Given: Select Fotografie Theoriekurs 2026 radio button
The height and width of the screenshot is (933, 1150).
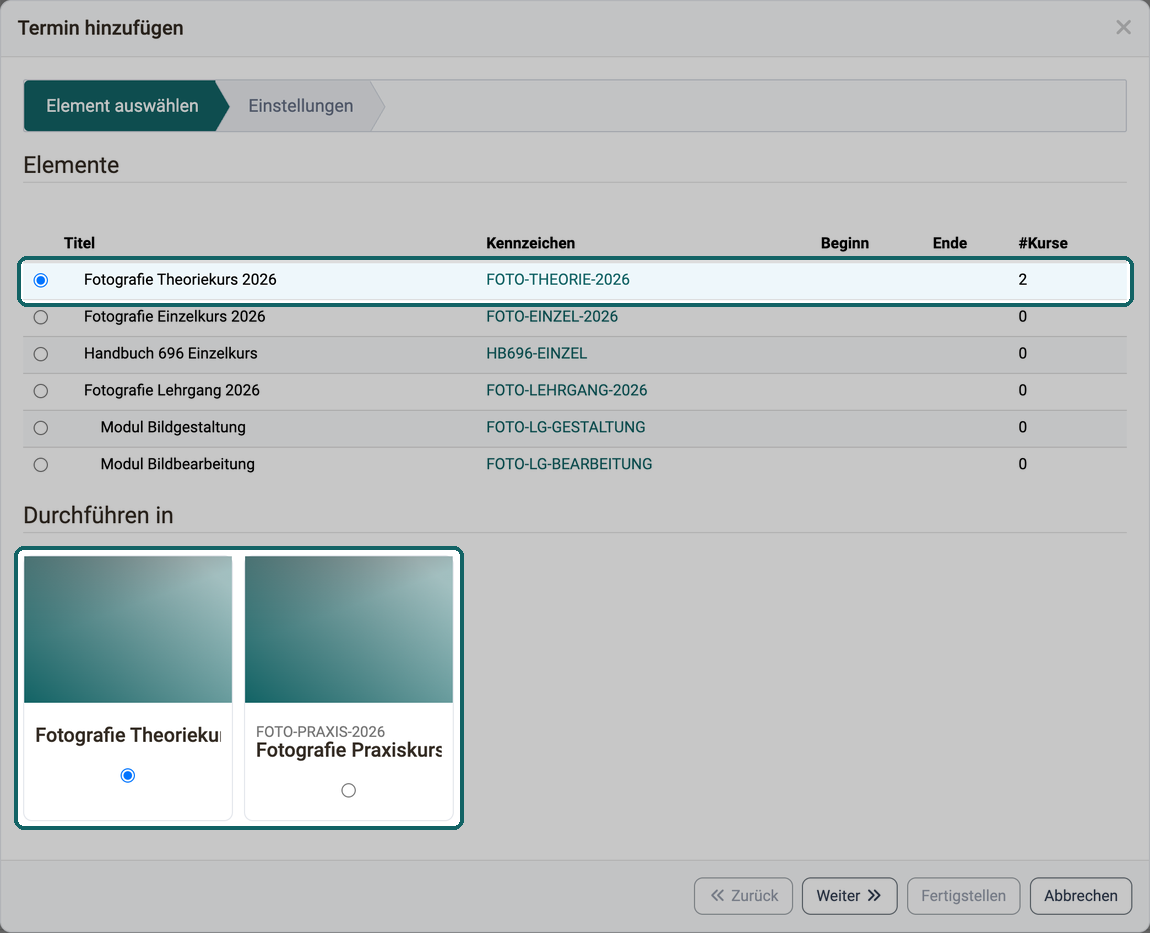Looking at the screenshot, I should (x=41, y=280).
